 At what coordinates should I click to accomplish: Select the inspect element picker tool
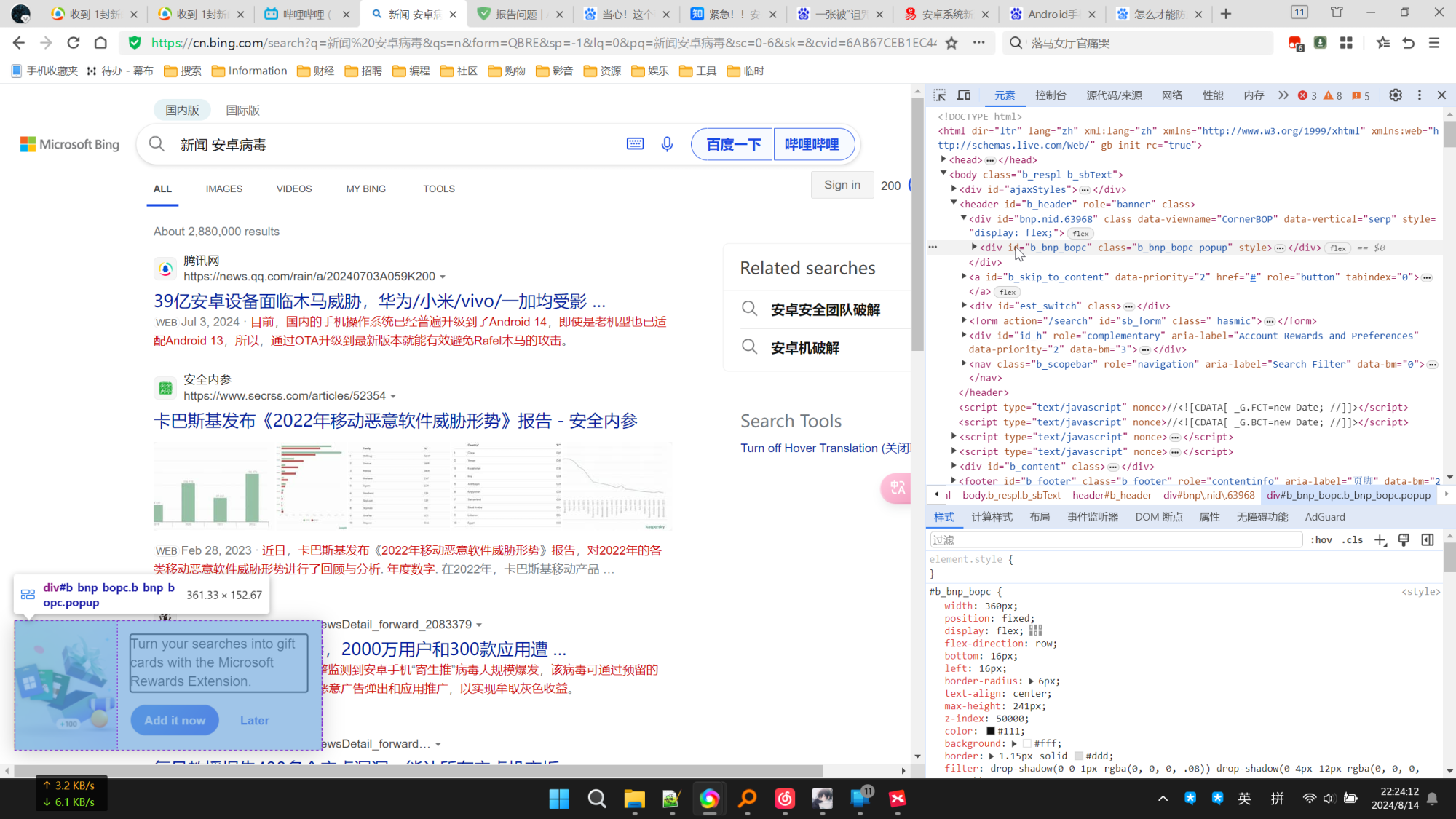940,95
